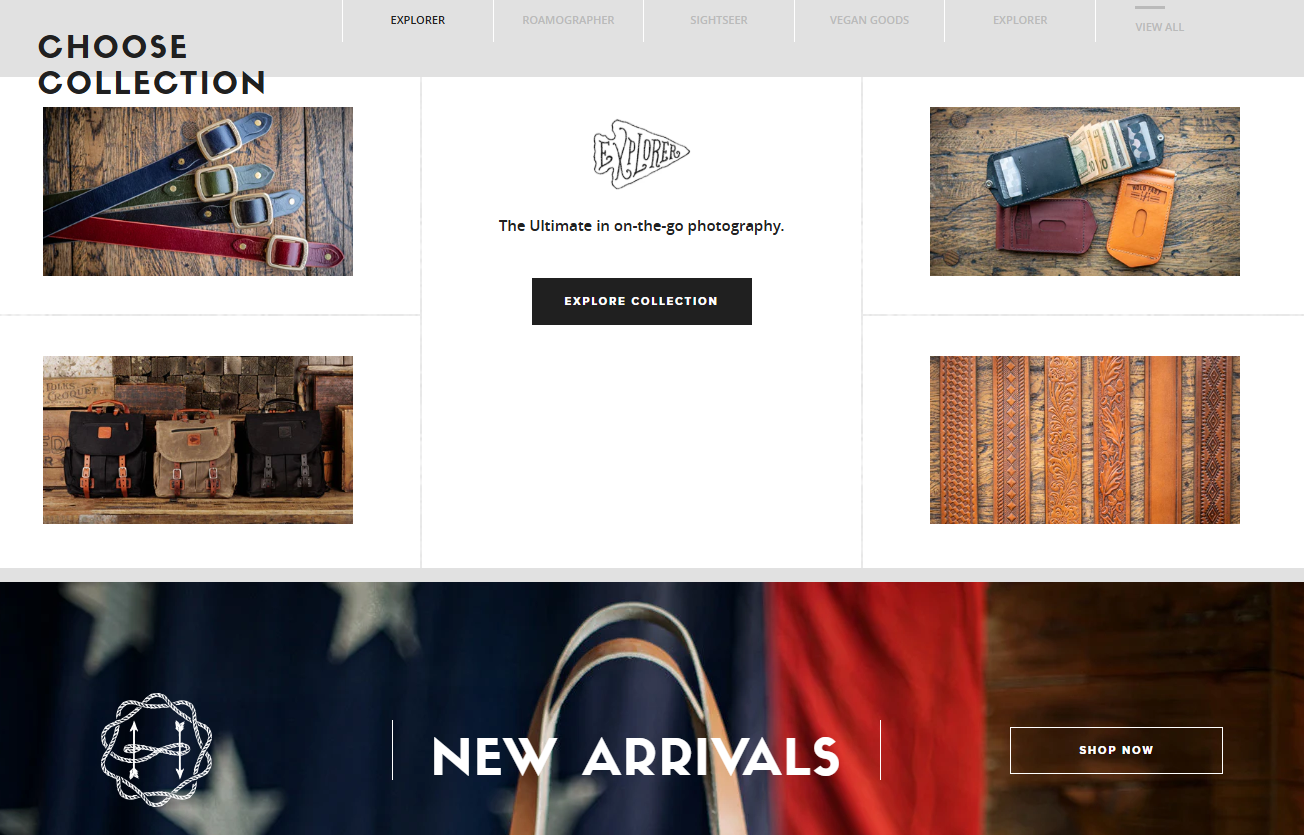The width and height of the screenshot is (1304, 835).
Task: View the tooled leather straps thumbnail
Action: click(1085, 440)
